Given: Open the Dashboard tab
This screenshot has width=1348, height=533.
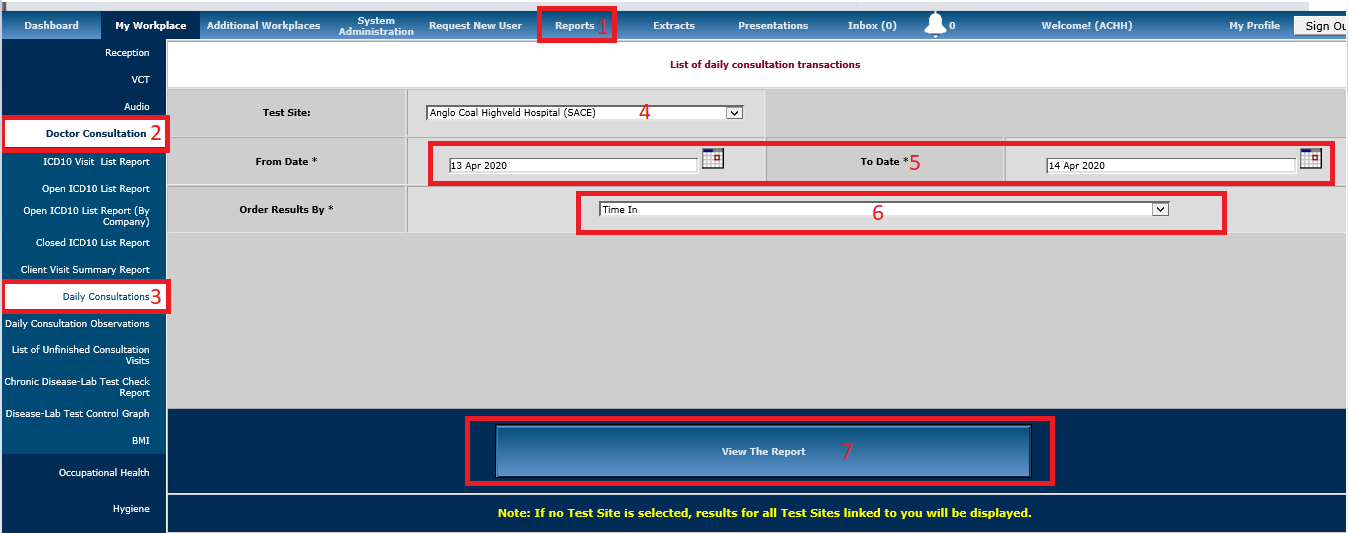Looking at the screenshot, I should pos(52,26).
